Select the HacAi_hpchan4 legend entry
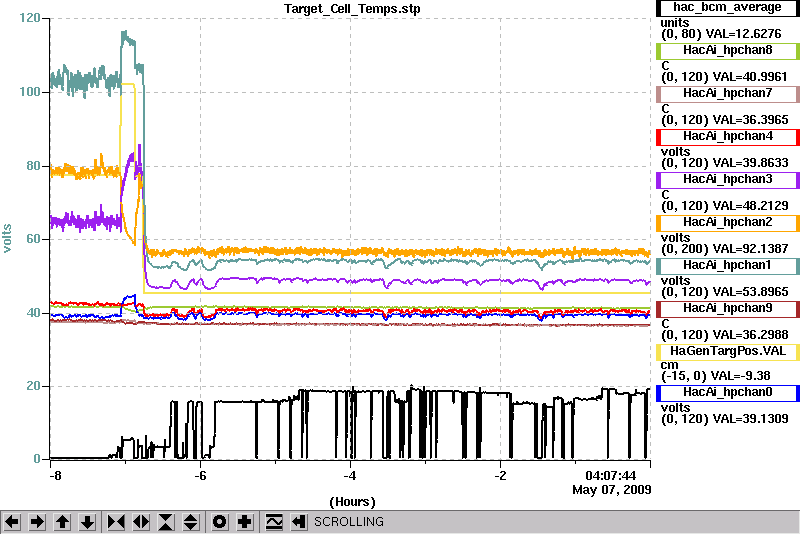Image resolution: width=800 pixels, height=534 pixels. pyautogui.click(x=728, y=137)
